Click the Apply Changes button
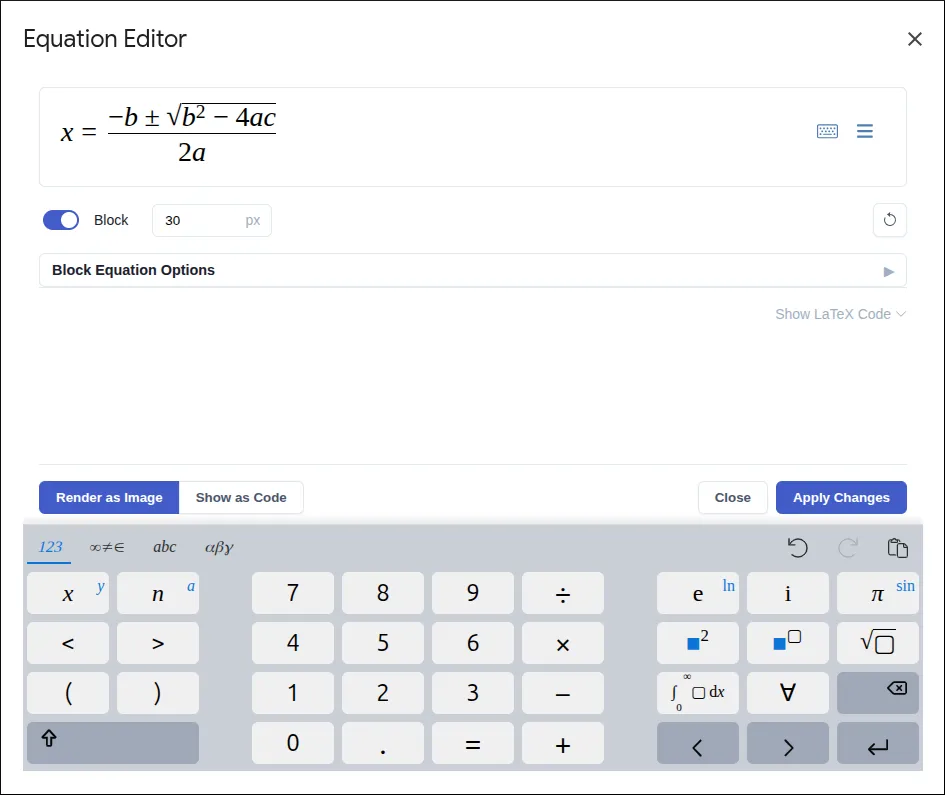 [x=841, y=497]
